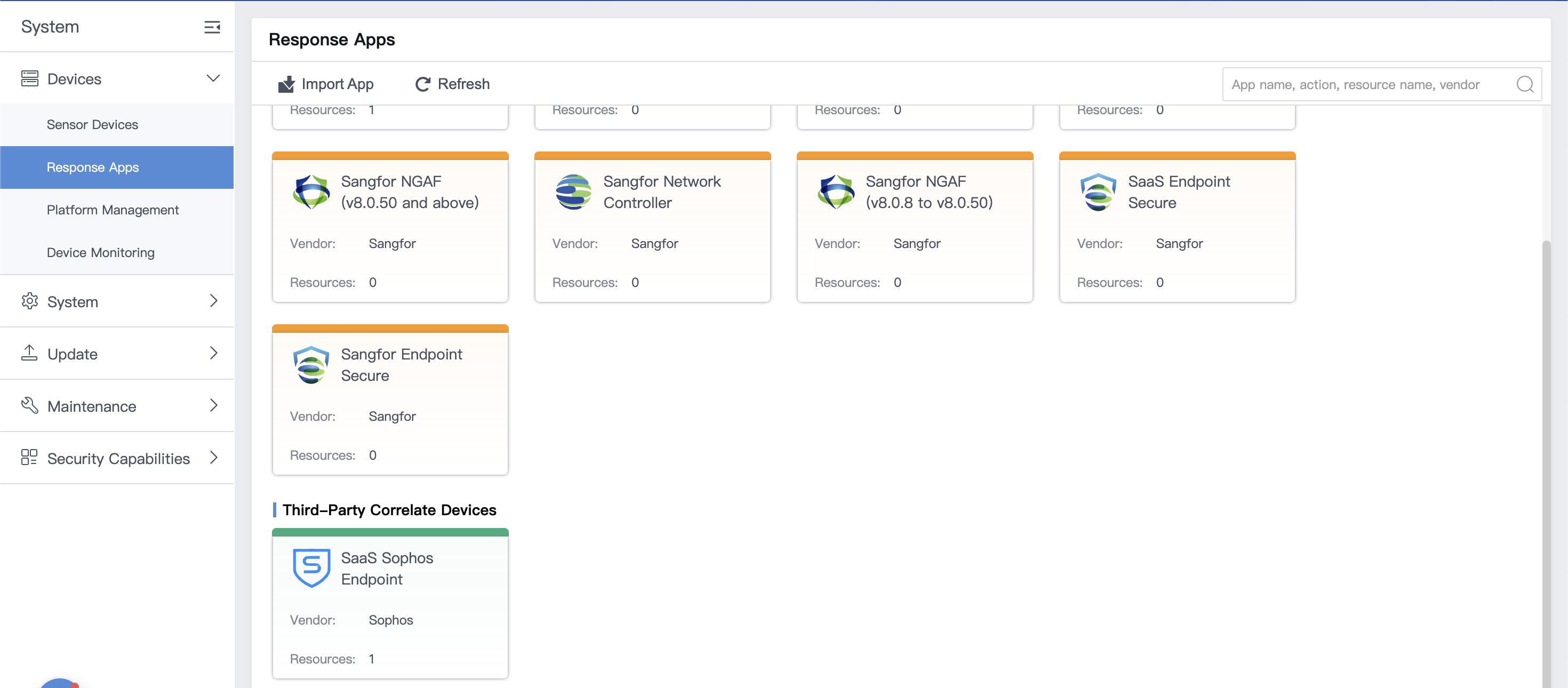Viewport: 1568px width, 688px height.
Task: Click the Security Capabilities grid icon
Action: point(29,458)
